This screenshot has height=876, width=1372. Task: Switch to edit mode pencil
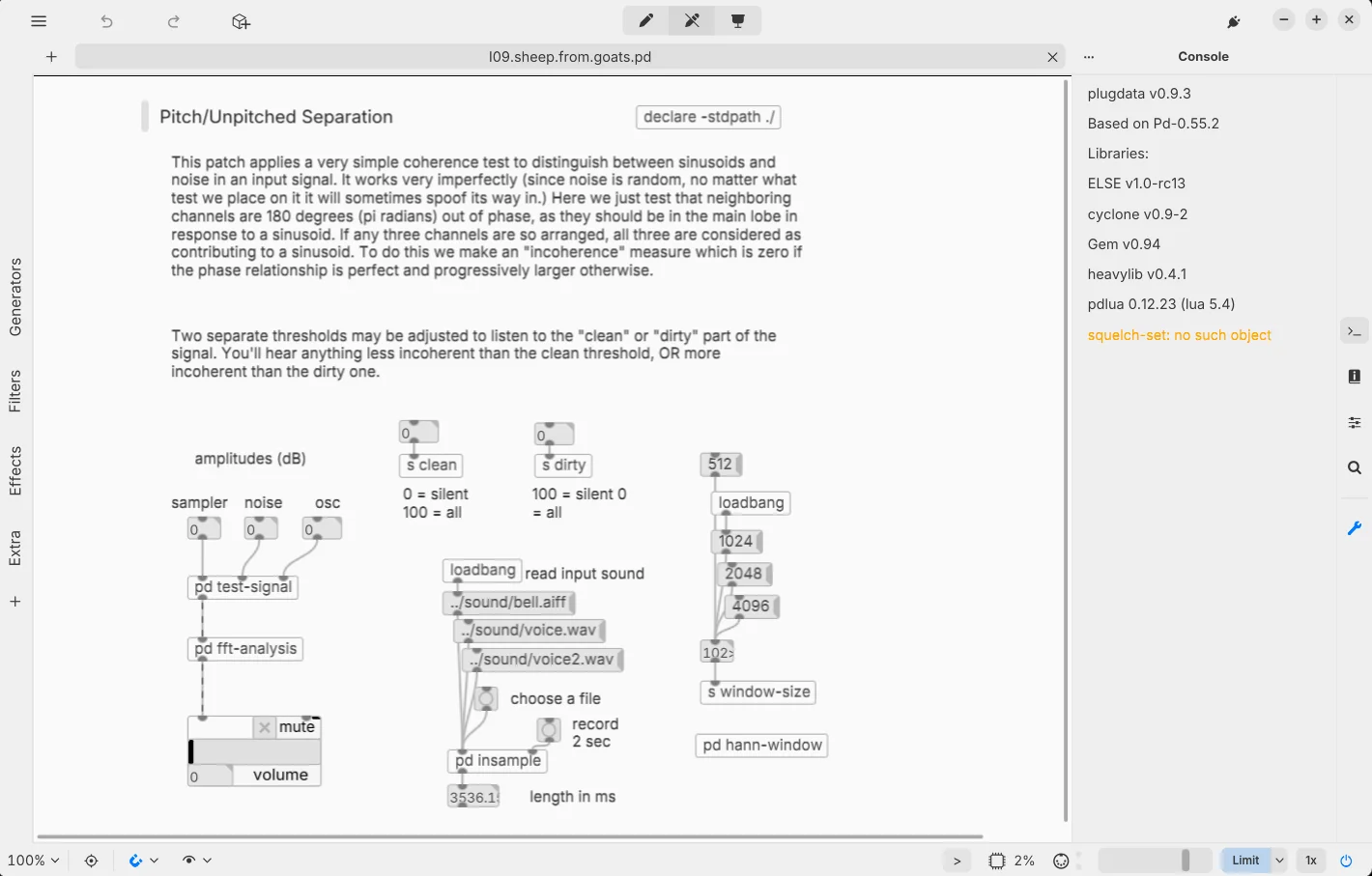(x=645, y=20)
